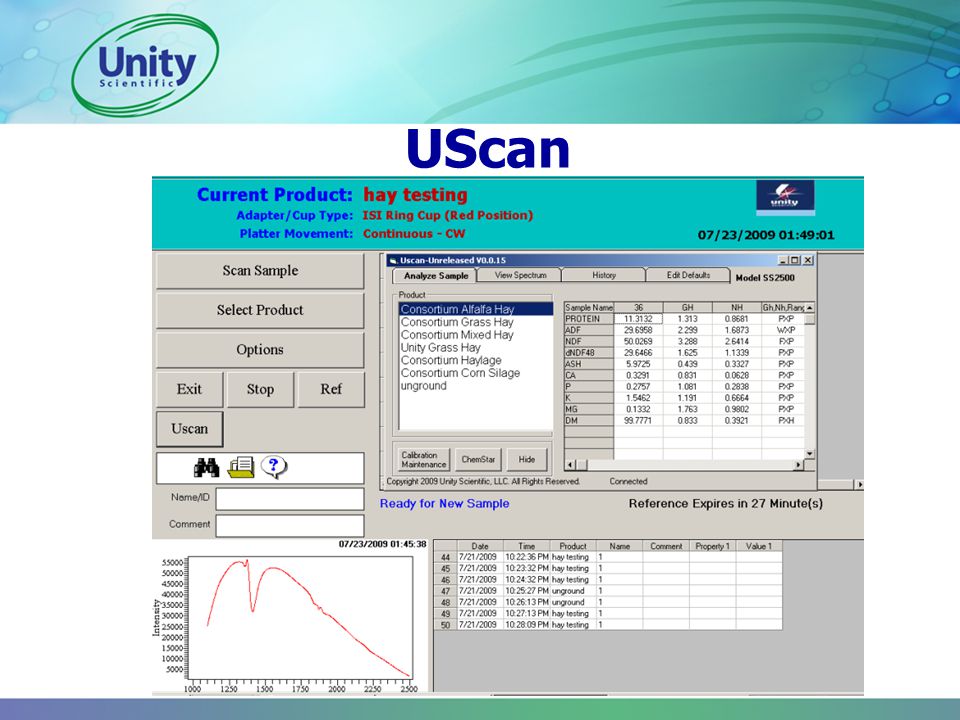The image size is (960, 720).
Task: Click the Scan Sample button
Action: (260, 271)
